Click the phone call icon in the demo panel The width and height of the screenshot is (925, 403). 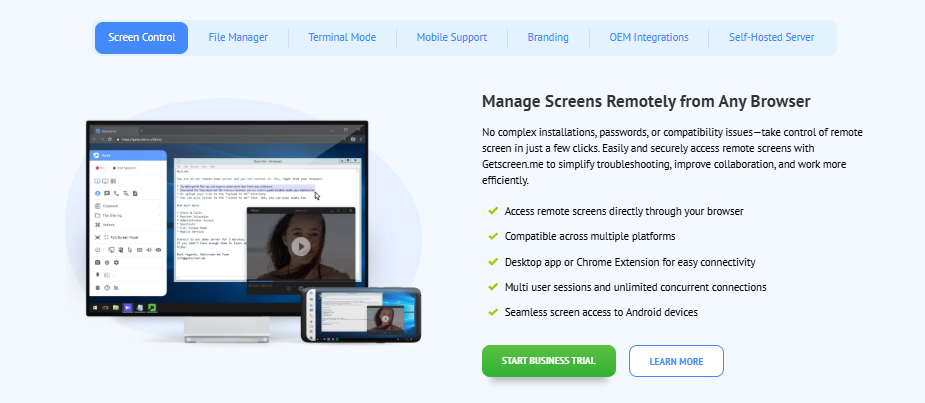click(x=116, y=194)
